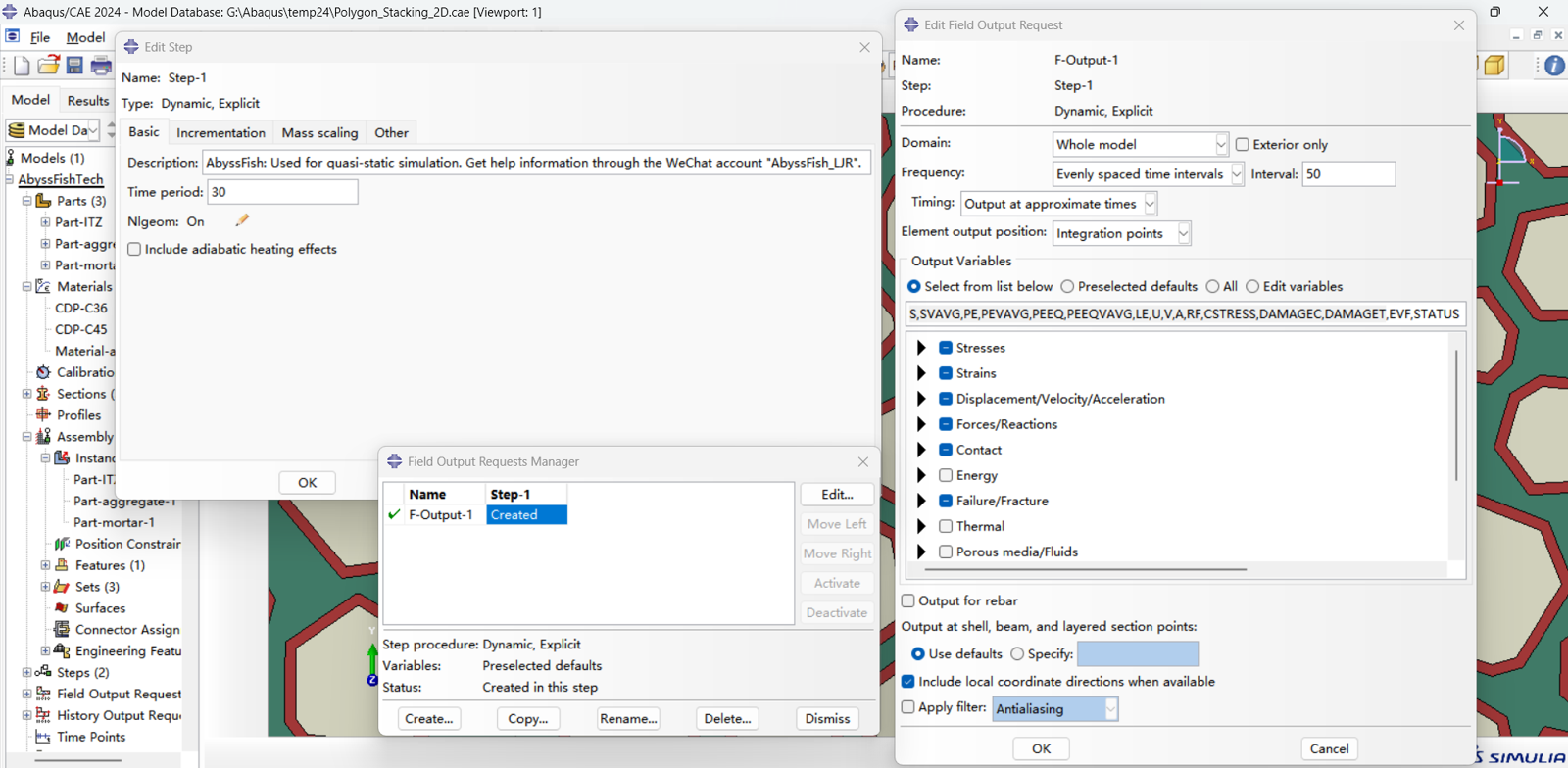Expand the Failure/Fracture variable group

[921, 501]
